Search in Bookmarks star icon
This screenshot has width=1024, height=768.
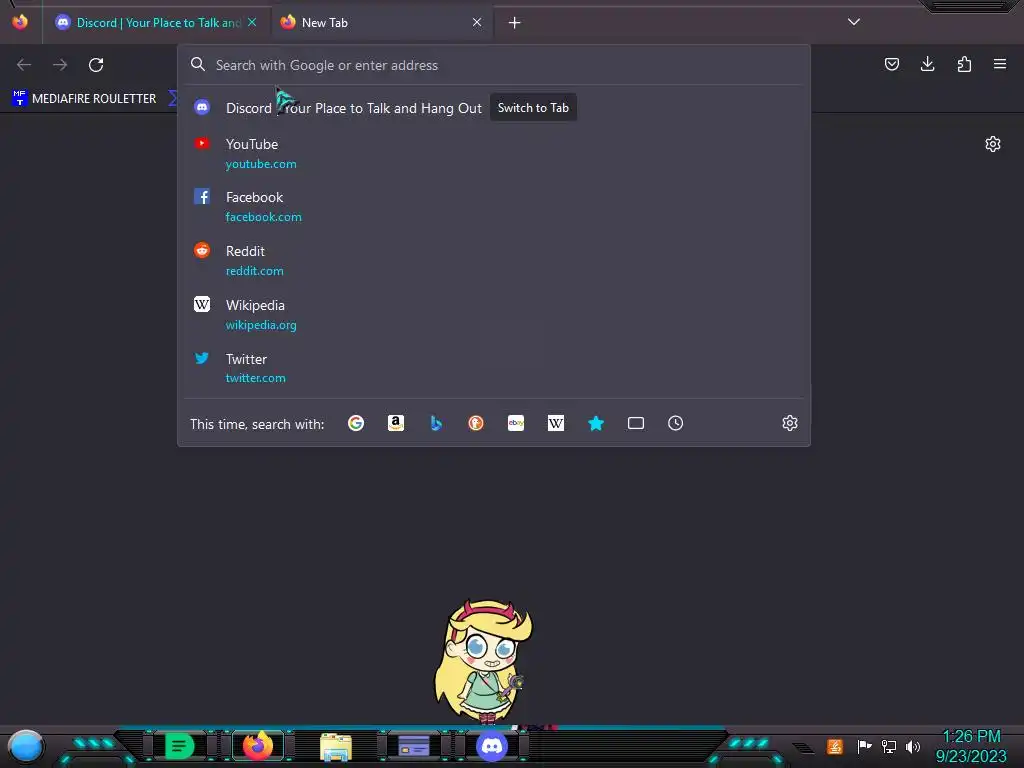(x=596, y=423)
